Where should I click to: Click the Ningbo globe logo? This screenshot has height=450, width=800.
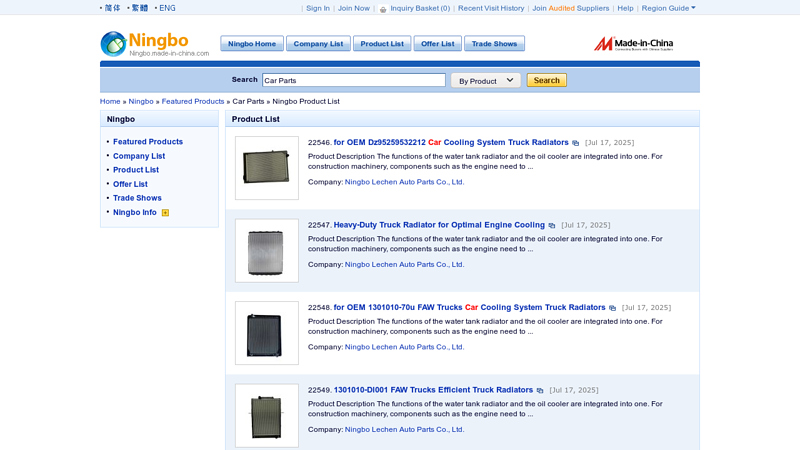point(113,44)
